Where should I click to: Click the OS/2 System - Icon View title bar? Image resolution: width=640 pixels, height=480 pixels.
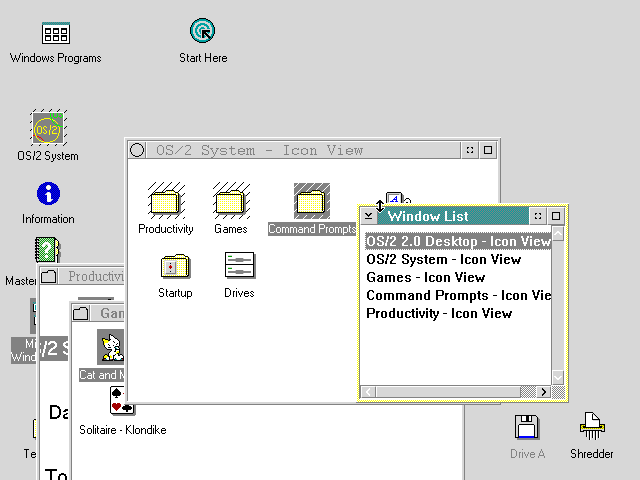(x=303, y=150)
